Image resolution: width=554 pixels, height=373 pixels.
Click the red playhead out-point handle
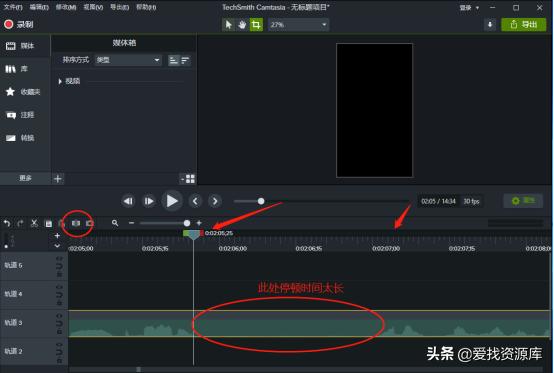(x=202, y=233)
